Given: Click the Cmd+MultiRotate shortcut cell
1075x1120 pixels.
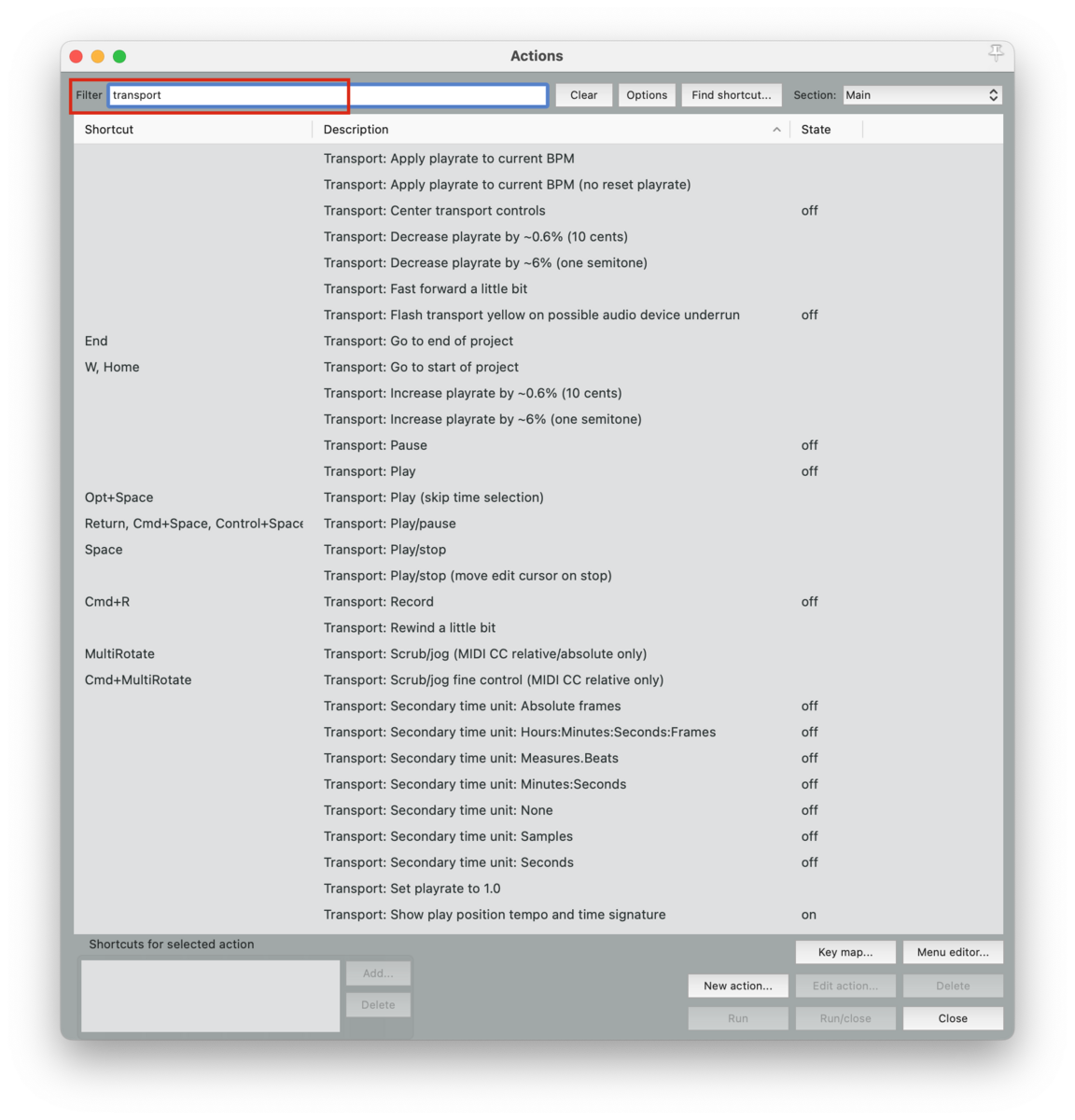Looking at the screenshot, I should [x=138, y=681].
